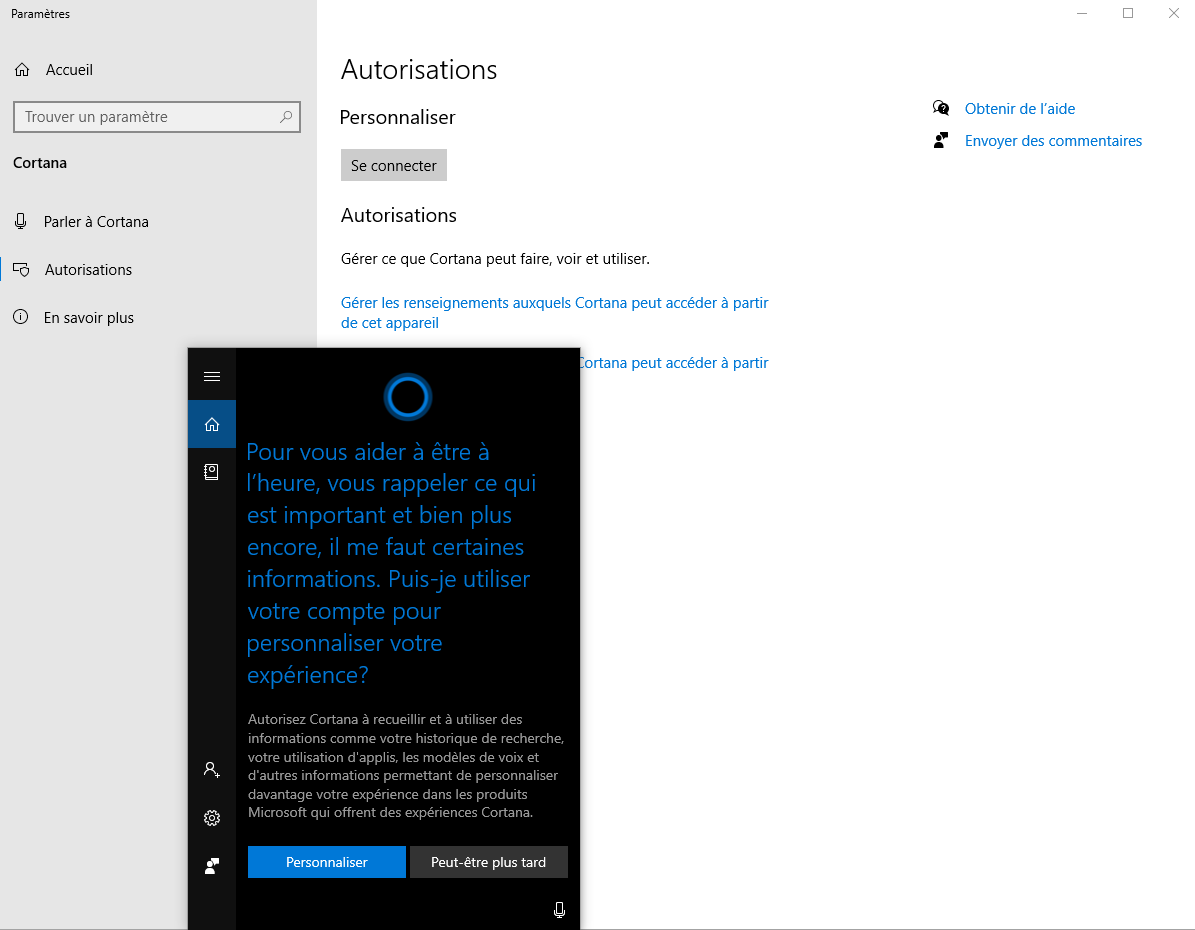Focus the Trouver un paramètre search field
The image size is (1195, 930).
pyautogui.click(x=145, y=117)
